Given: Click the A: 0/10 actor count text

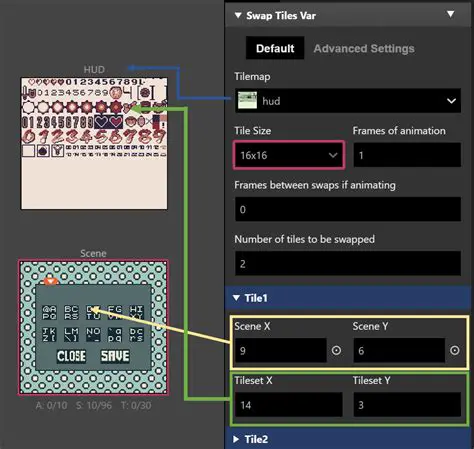Looking at the screenshot, I should tap(51, 405).
